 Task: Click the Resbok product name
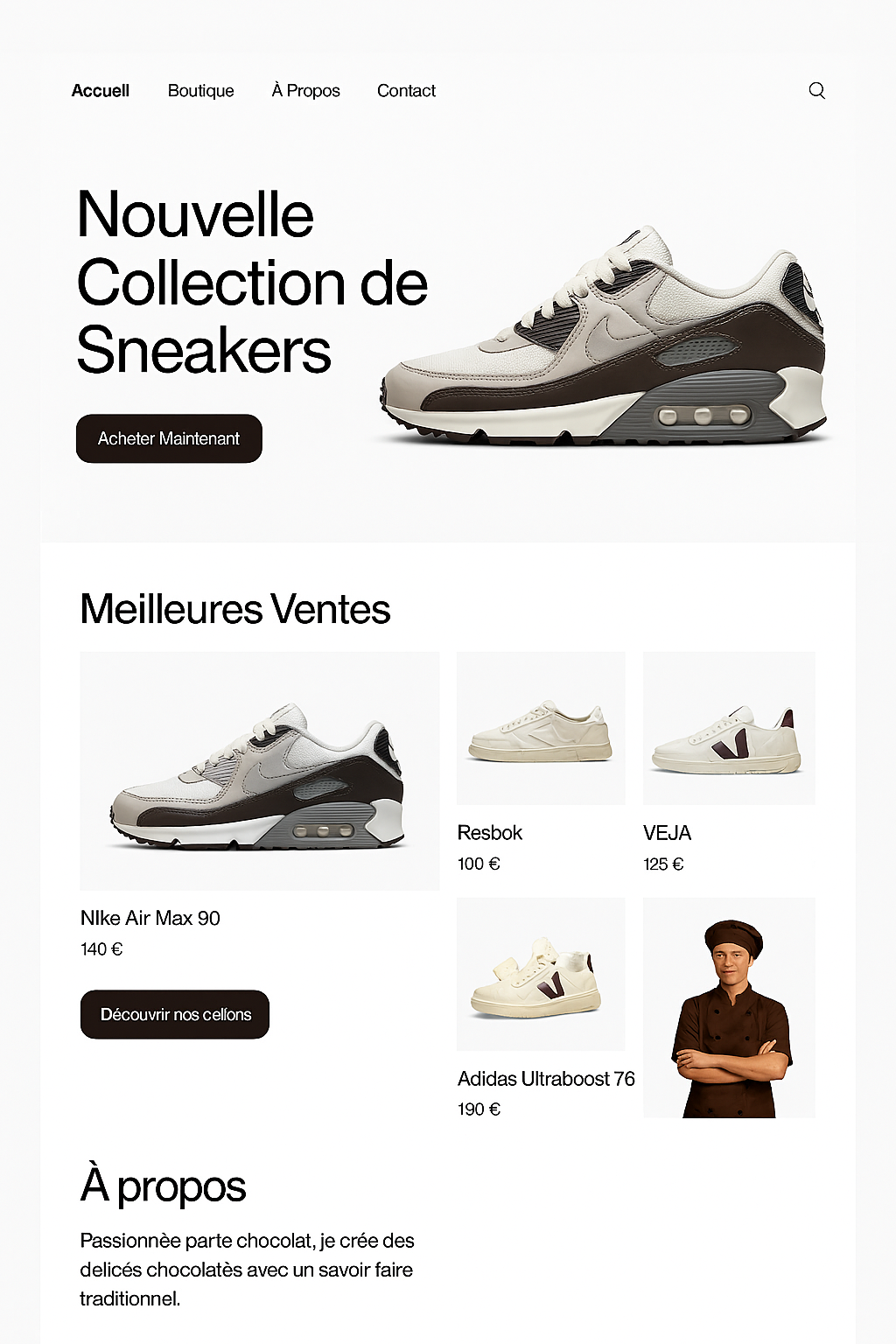click(x=489, y=833)
